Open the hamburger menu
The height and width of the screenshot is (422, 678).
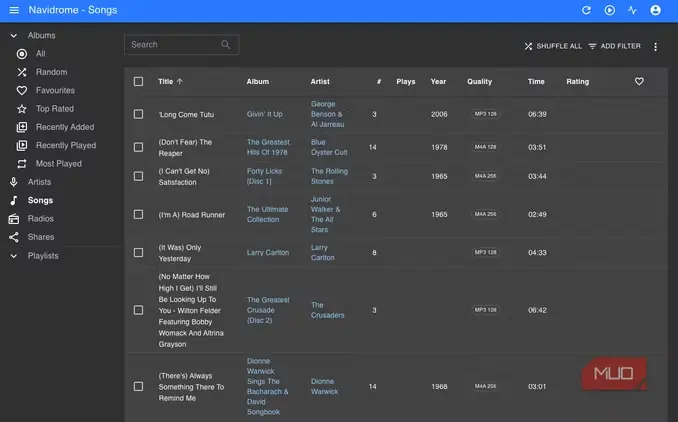[14, 10]
